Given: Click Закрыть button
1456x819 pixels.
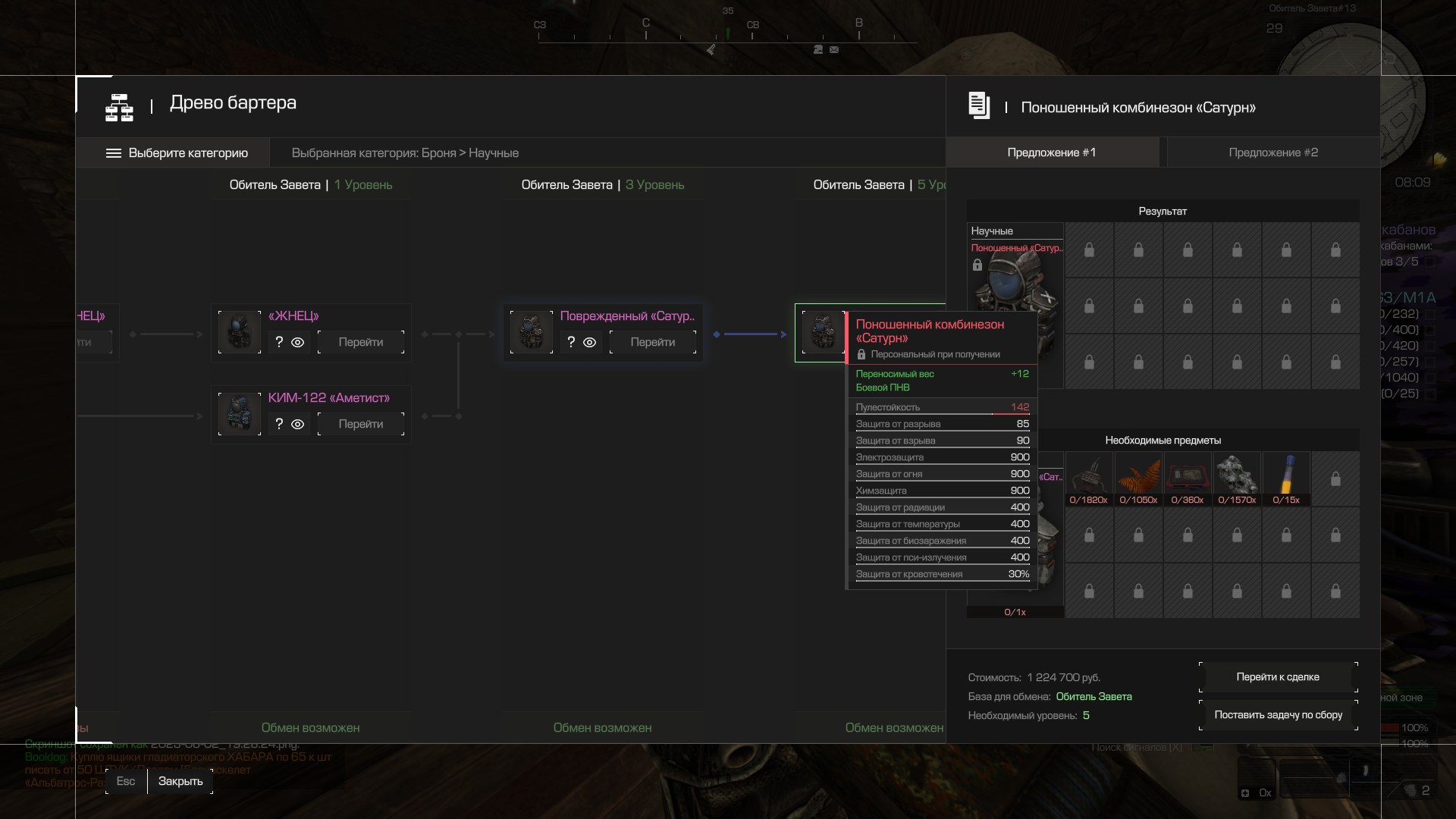Looking at the screenshot, I should (180, 781).
